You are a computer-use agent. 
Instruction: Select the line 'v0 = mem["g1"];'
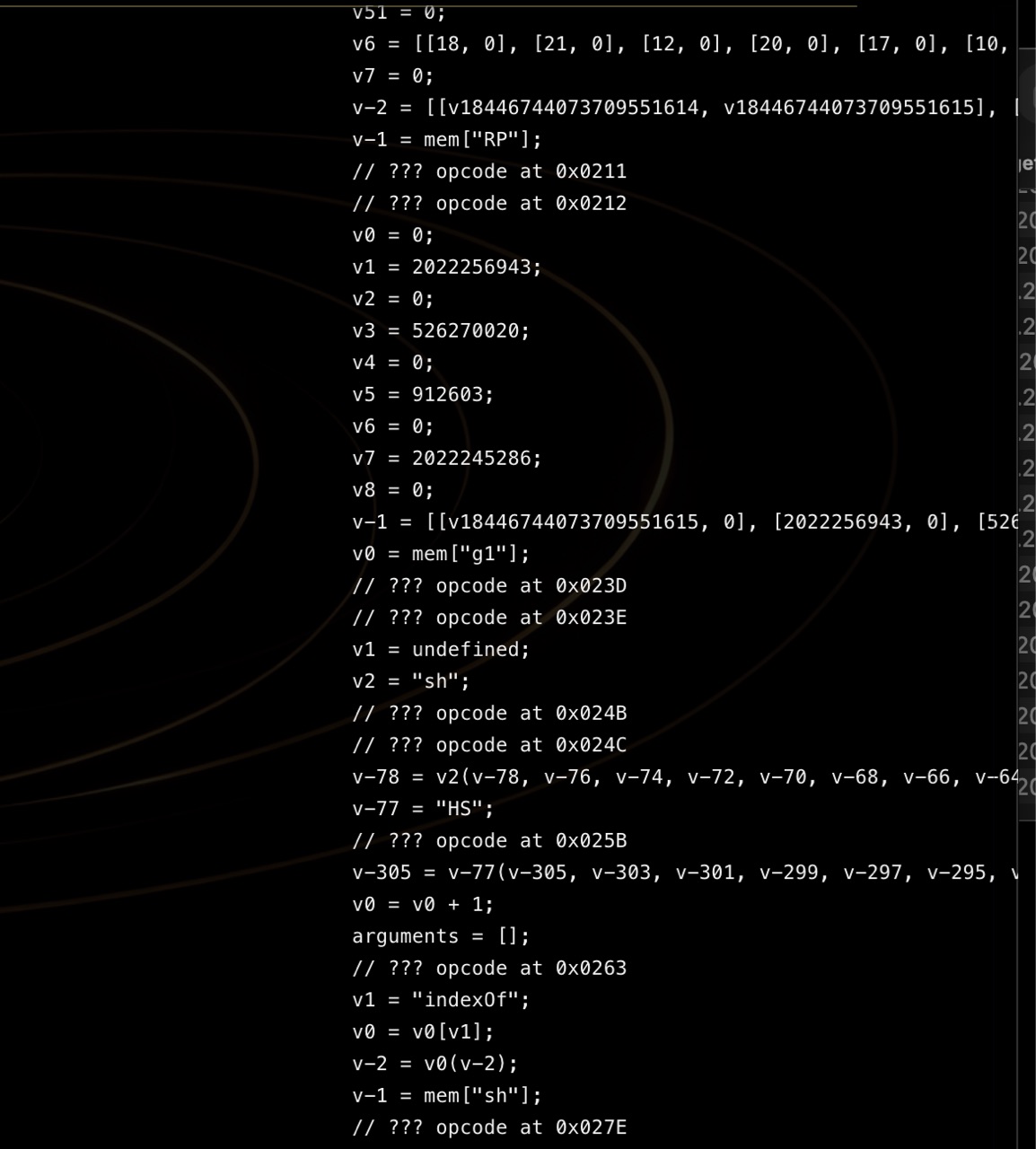(x=441, y=554)
